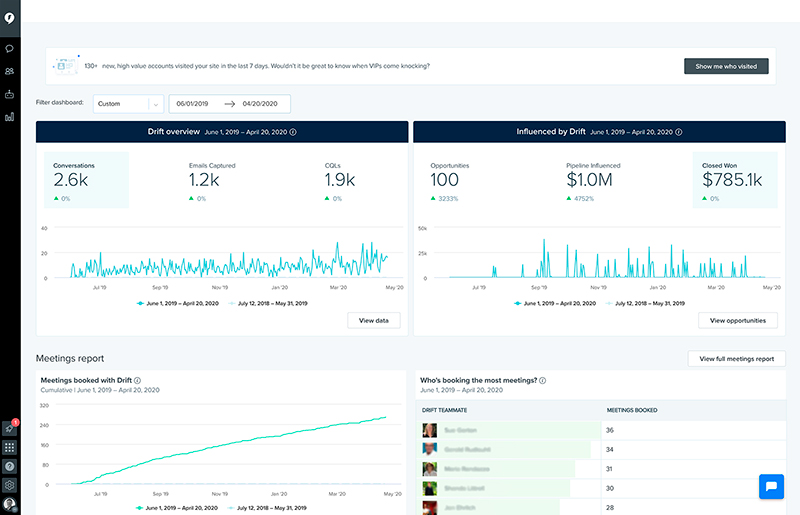Open the apps grid icon in sidebar
Image resolution: width=800 pixels, height=515 pixels.
[x=9, y=447]
